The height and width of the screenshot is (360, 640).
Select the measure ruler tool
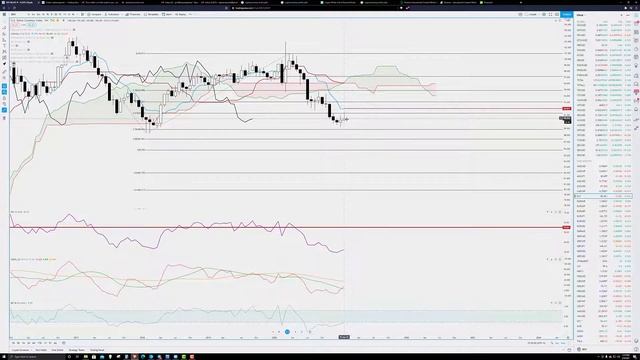(x=4, y=71)
